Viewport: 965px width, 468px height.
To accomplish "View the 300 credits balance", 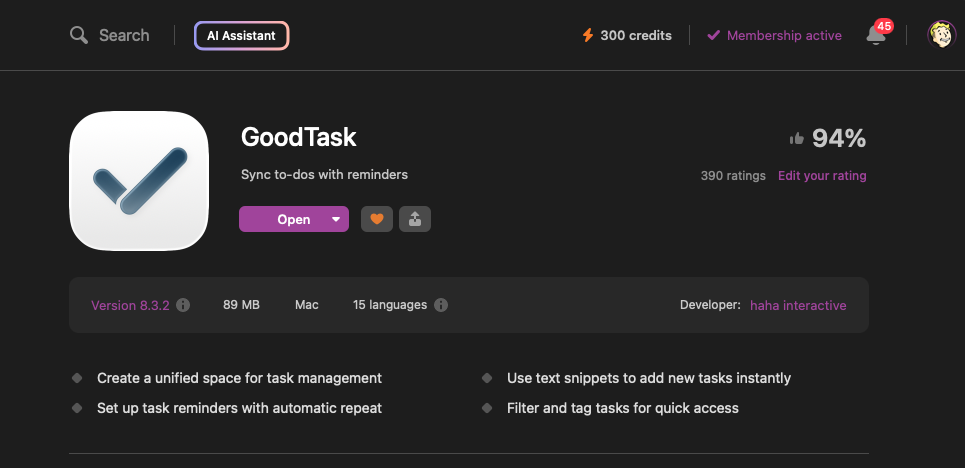I will click(636, 36).
